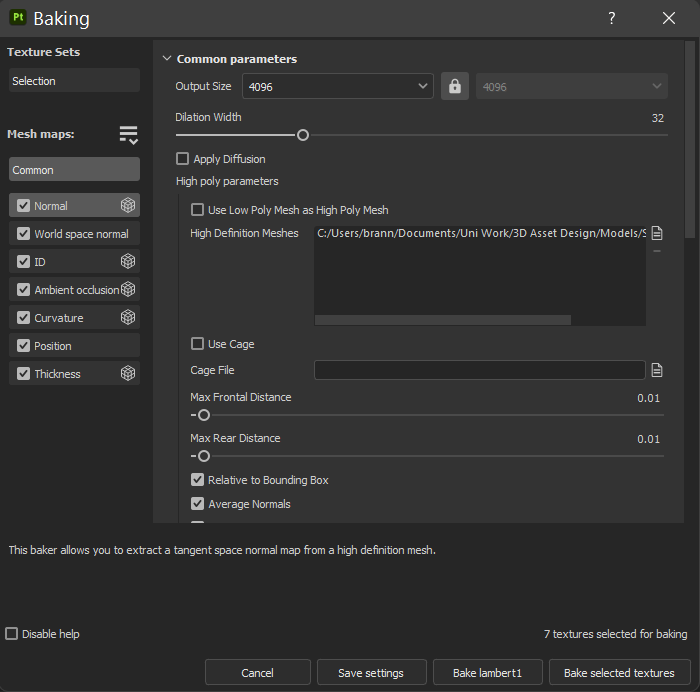Click the cube icon next to Normal
This screenshot has height=692, width=700.
(128, 206)
